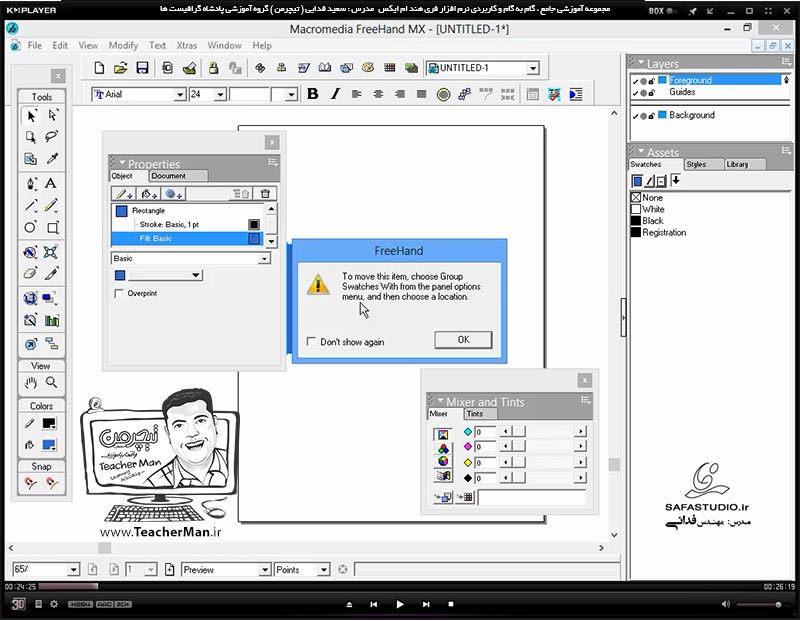This screenshot has width=800, height=621.
Task: Select the Knife tool
Action: click(51, 274)
